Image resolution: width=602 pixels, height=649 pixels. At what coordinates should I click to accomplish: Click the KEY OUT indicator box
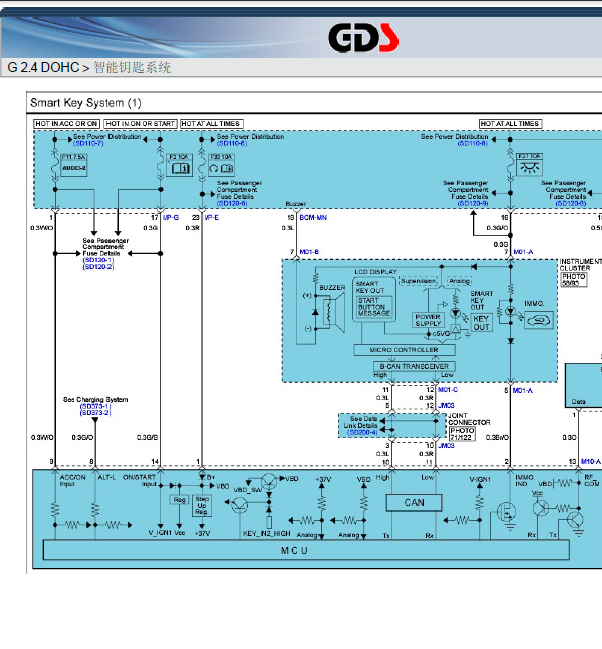pos(482,322)
